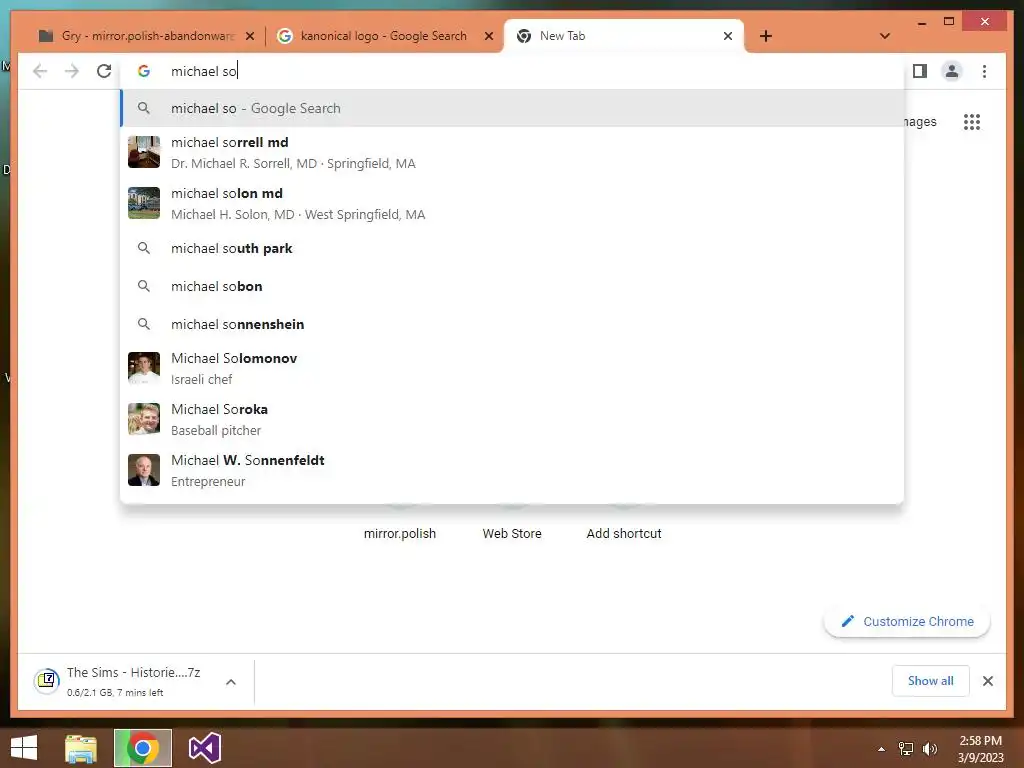Close the kanonical logo tab
Screen dimensions: 1024x768
pos(488,36)
